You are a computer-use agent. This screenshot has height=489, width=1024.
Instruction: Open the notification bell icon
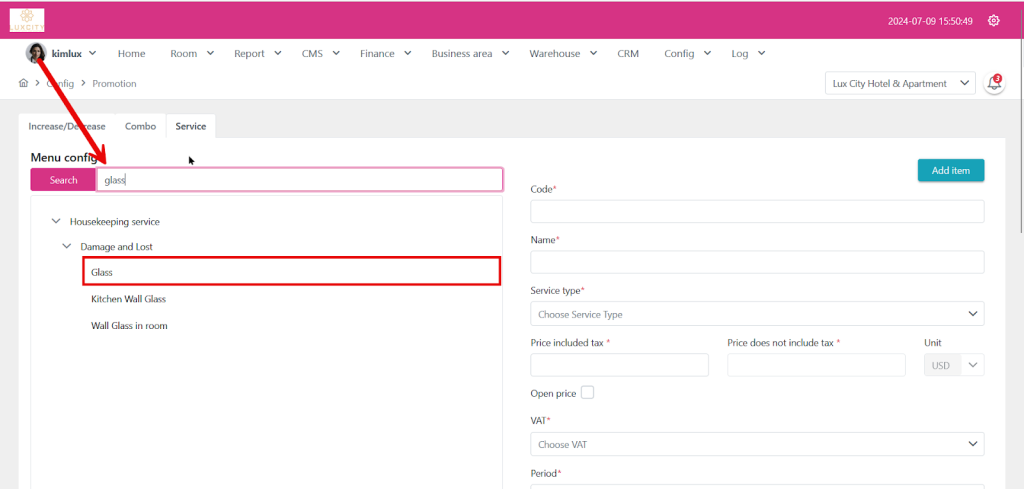994,84
